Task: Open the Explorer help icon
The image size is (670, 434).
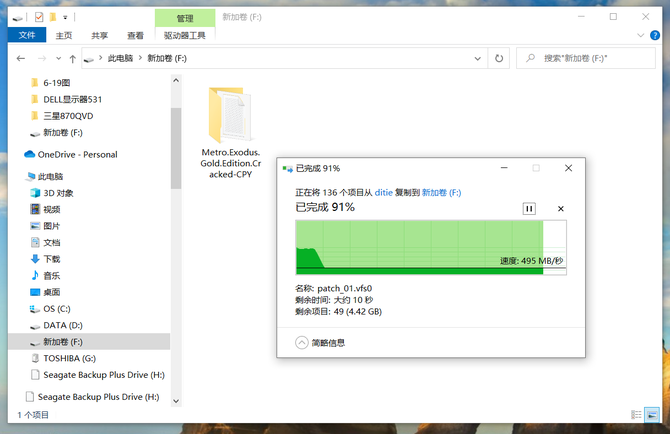Action: (x=655, y=35)
